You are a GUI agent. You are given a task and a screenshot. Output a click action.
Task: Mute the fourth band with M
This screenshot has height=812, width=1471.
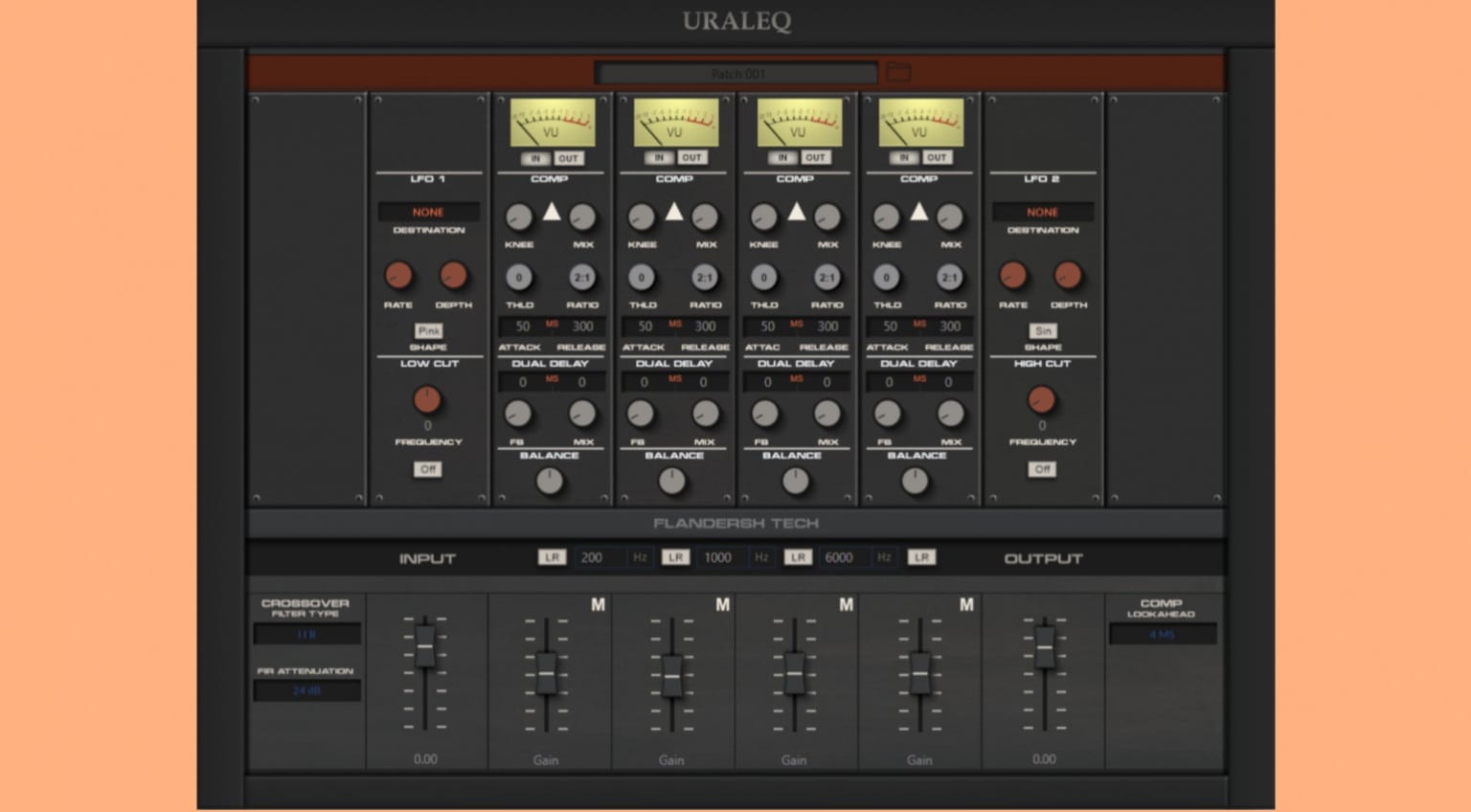(966, 605)
